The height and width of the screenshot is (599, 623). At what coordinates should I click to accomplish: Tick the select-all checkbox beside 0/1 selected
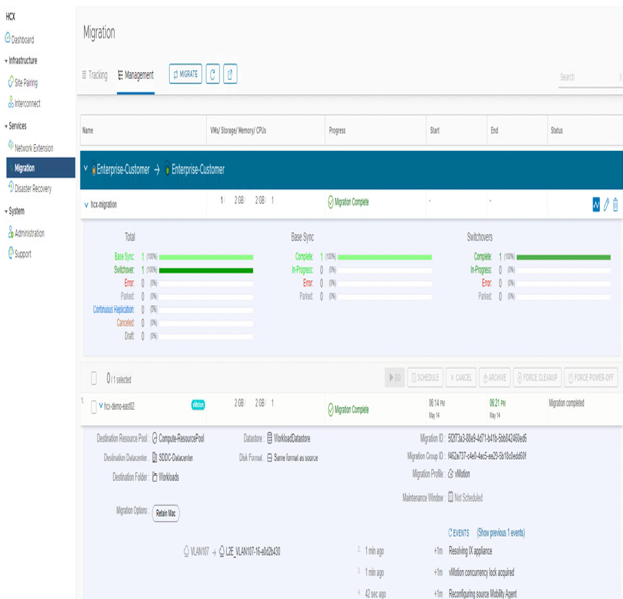(94, 378)
